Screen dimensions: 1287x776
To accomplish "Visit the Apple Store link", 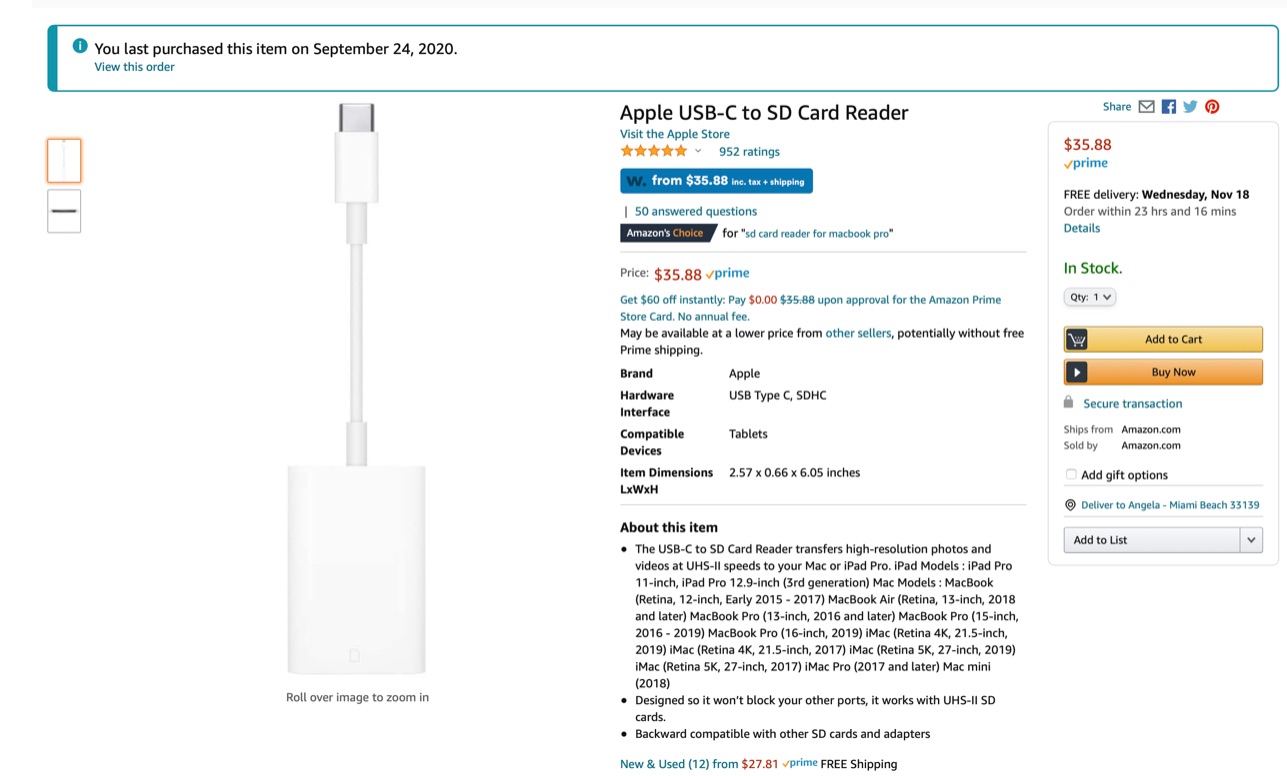I will (675, 134).
